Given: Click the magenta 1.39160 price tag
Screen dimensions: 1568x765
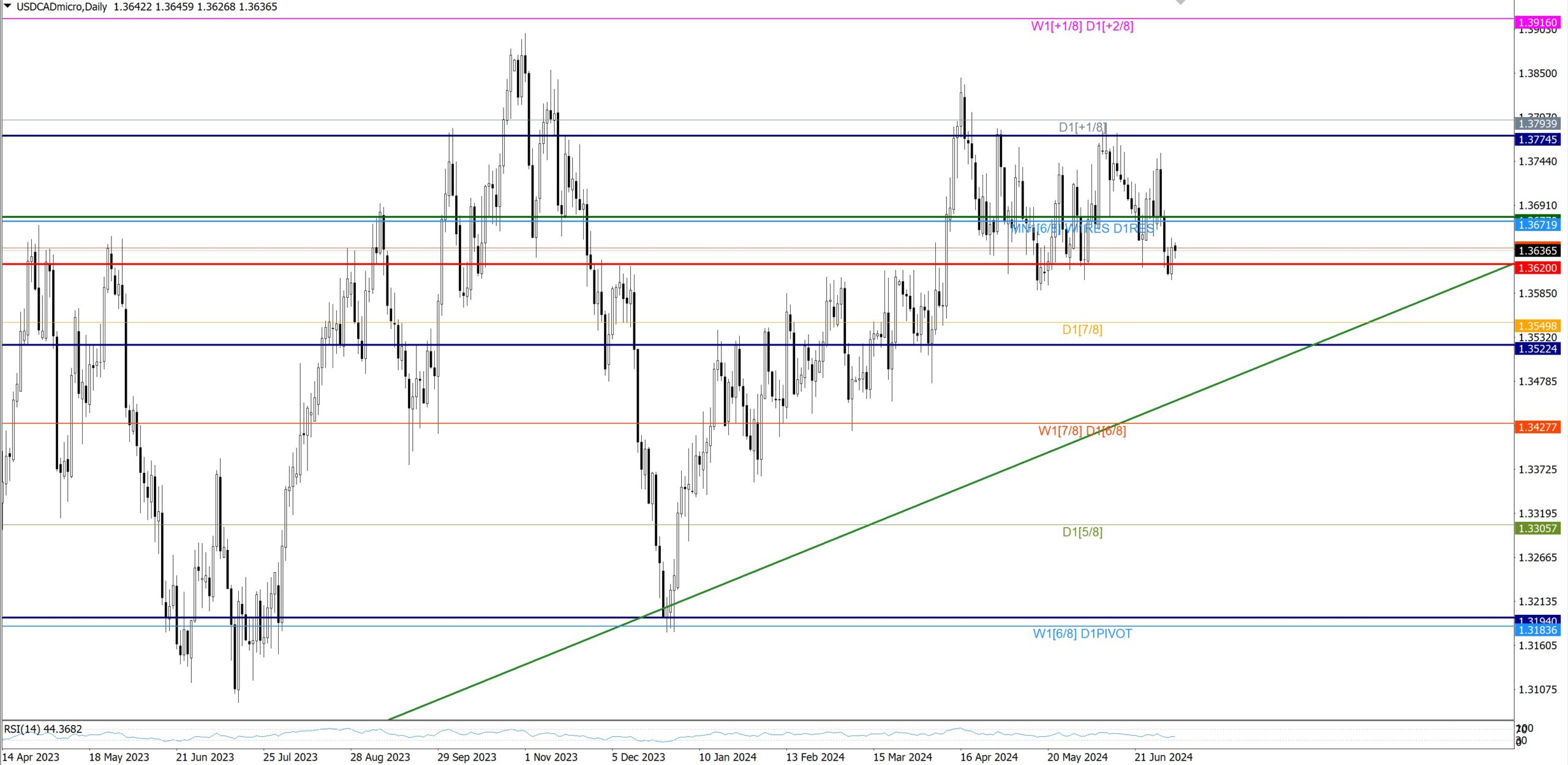Looking at the screenshot, I should (1537, 22).
